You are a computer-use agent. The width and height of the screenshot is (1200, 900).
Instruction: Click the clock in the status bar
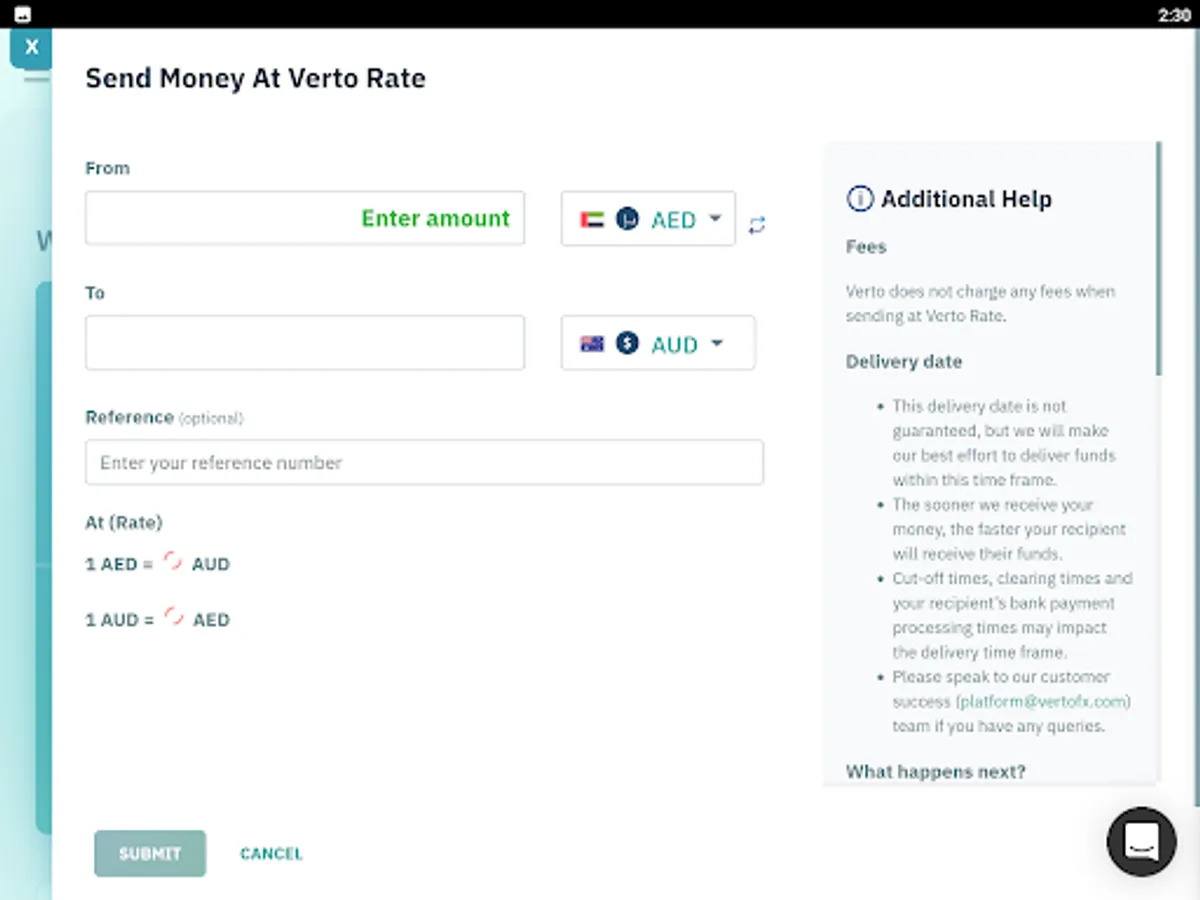point(1174,15)
